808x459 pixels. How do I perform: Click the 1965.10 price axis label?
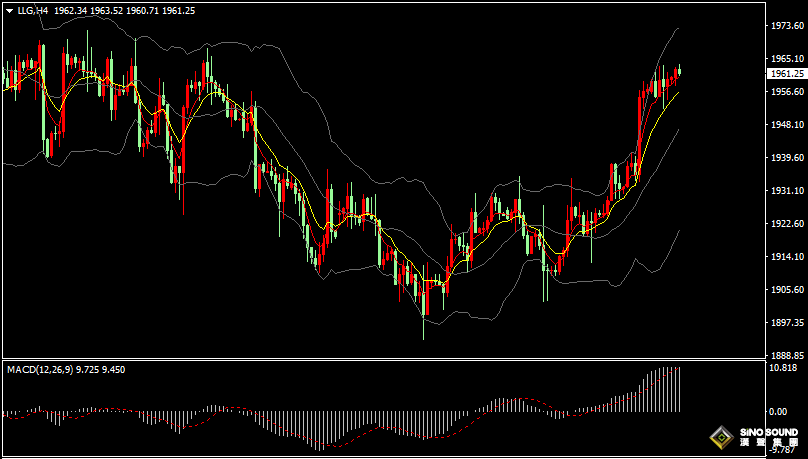[x=786, y=59]
